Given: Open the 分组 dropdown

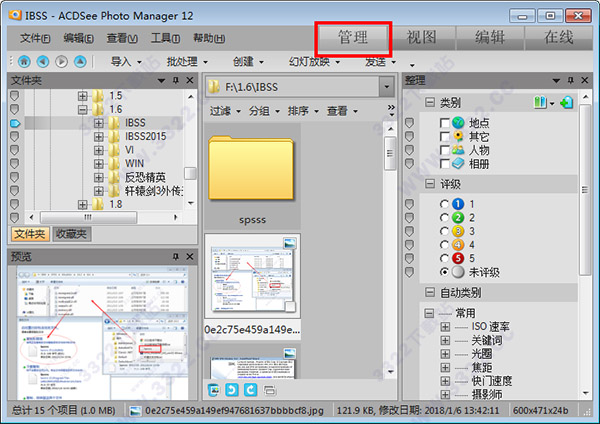Looking at the screenshot, I should pos(264,111).
